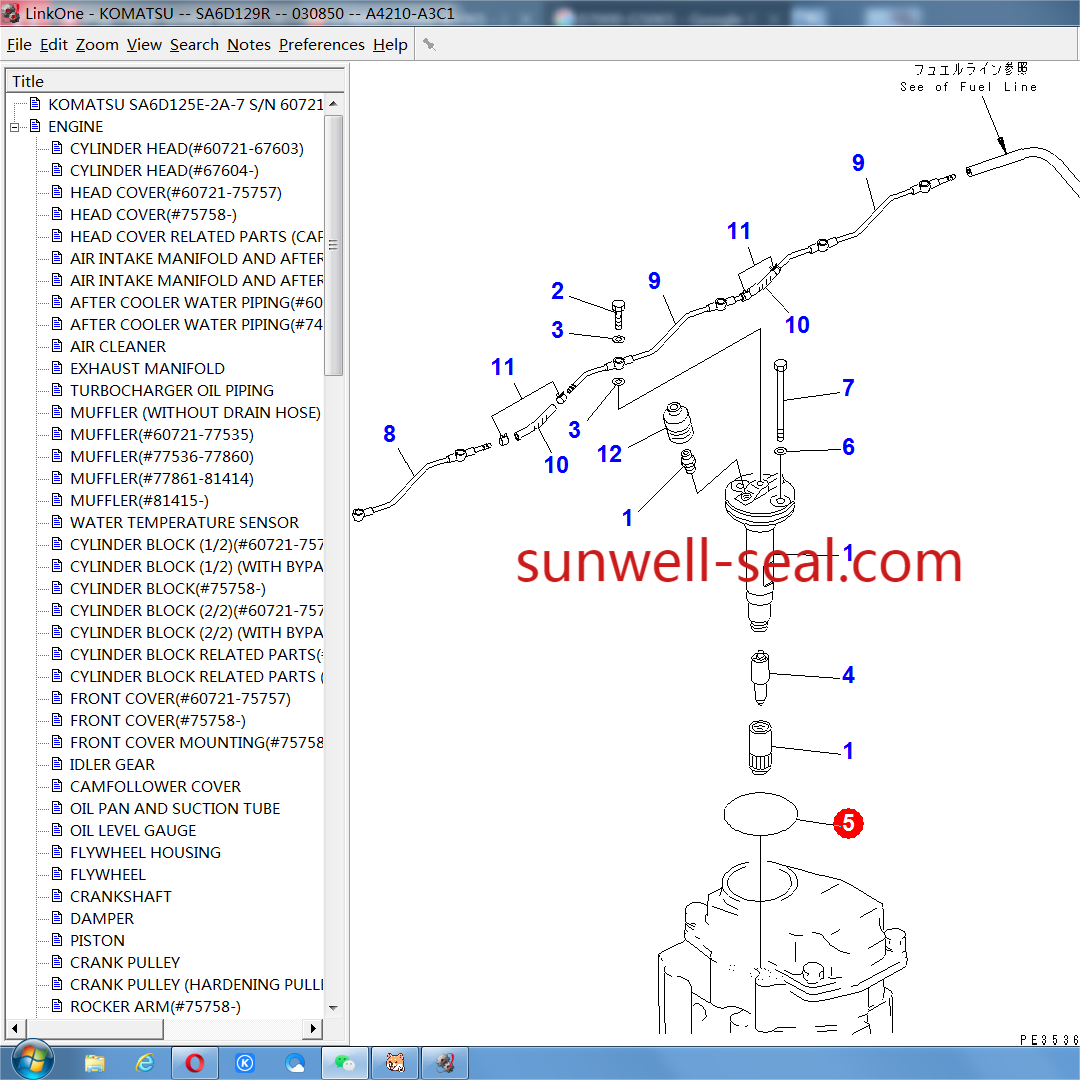
Task: Open Windows Explorer folder in taskbar
Action: pyautogui.click(x=95, y=1062)
